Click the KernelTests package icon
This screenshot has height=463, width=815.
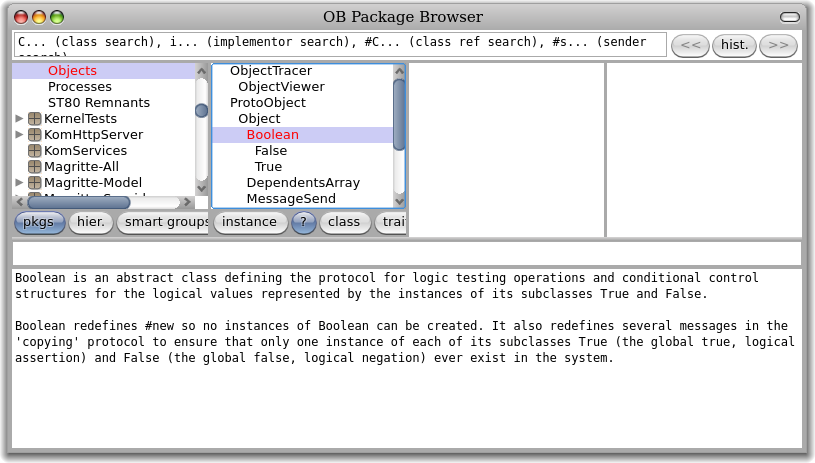click(x=35, y=119)
